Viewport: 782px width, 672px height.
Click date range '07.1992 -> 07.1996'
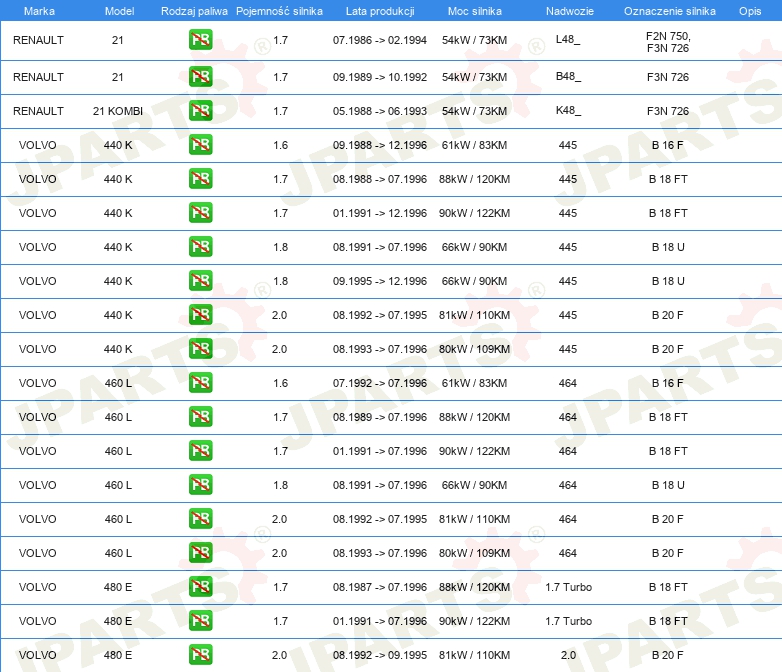(380, 383)
